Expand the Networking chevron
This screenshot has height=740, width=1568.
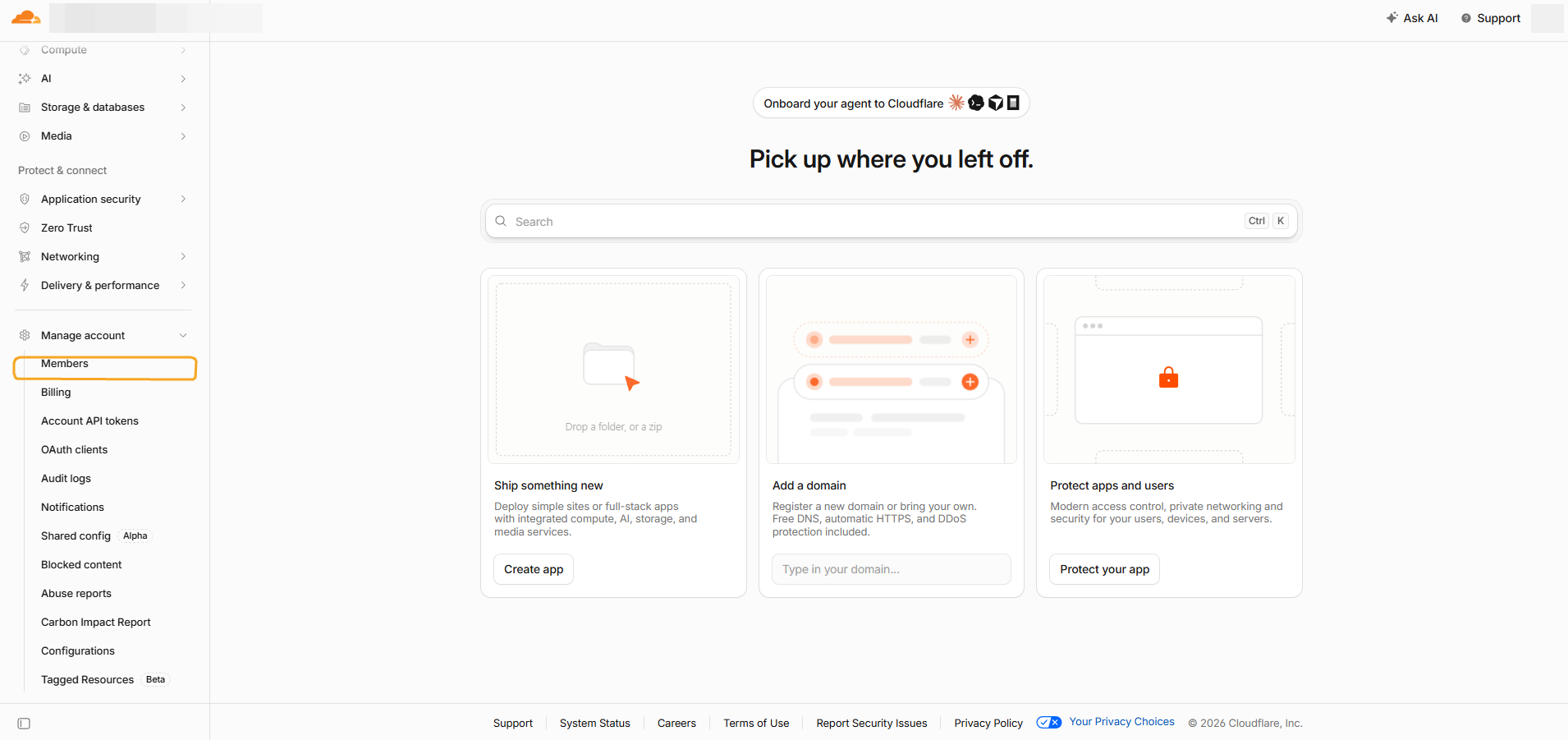183,256
